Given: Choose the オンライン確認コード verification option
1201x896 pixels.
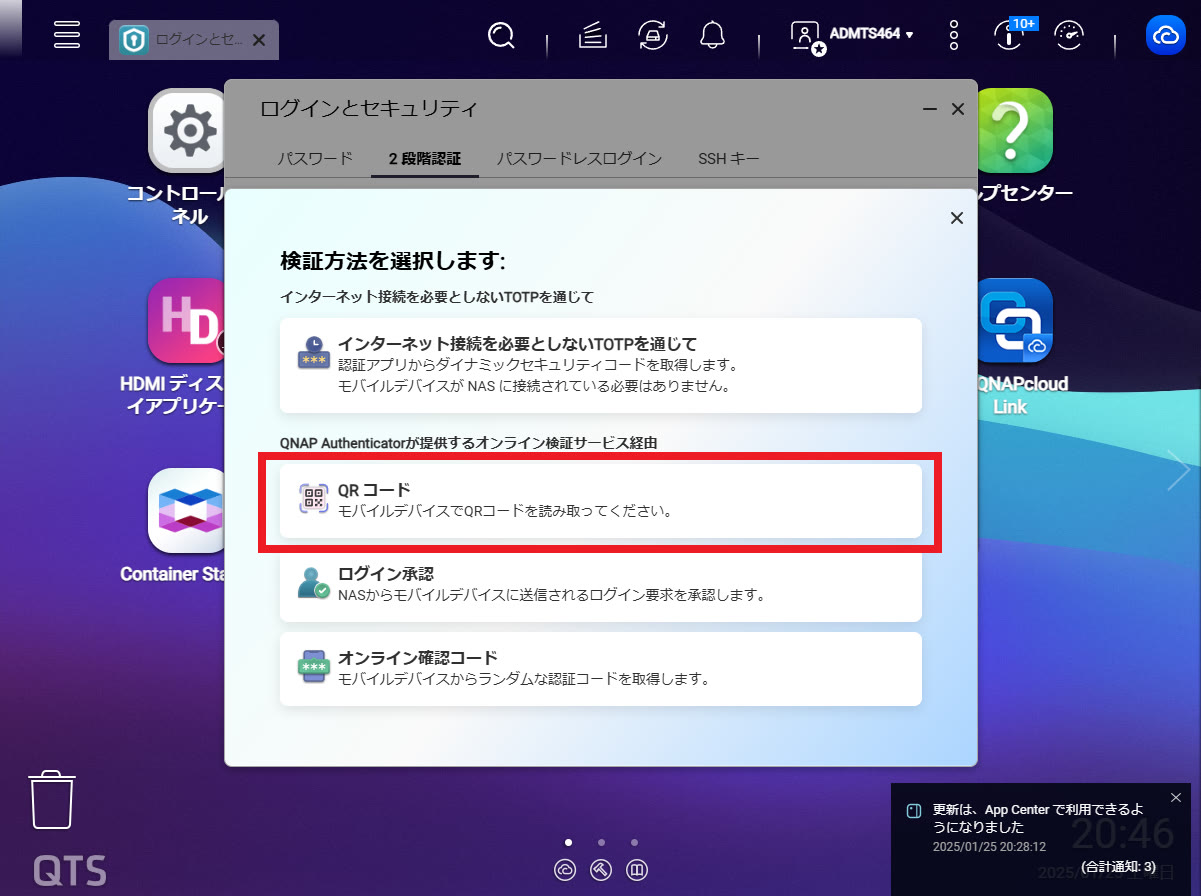Looking at the screenshot, I should 601,669.
